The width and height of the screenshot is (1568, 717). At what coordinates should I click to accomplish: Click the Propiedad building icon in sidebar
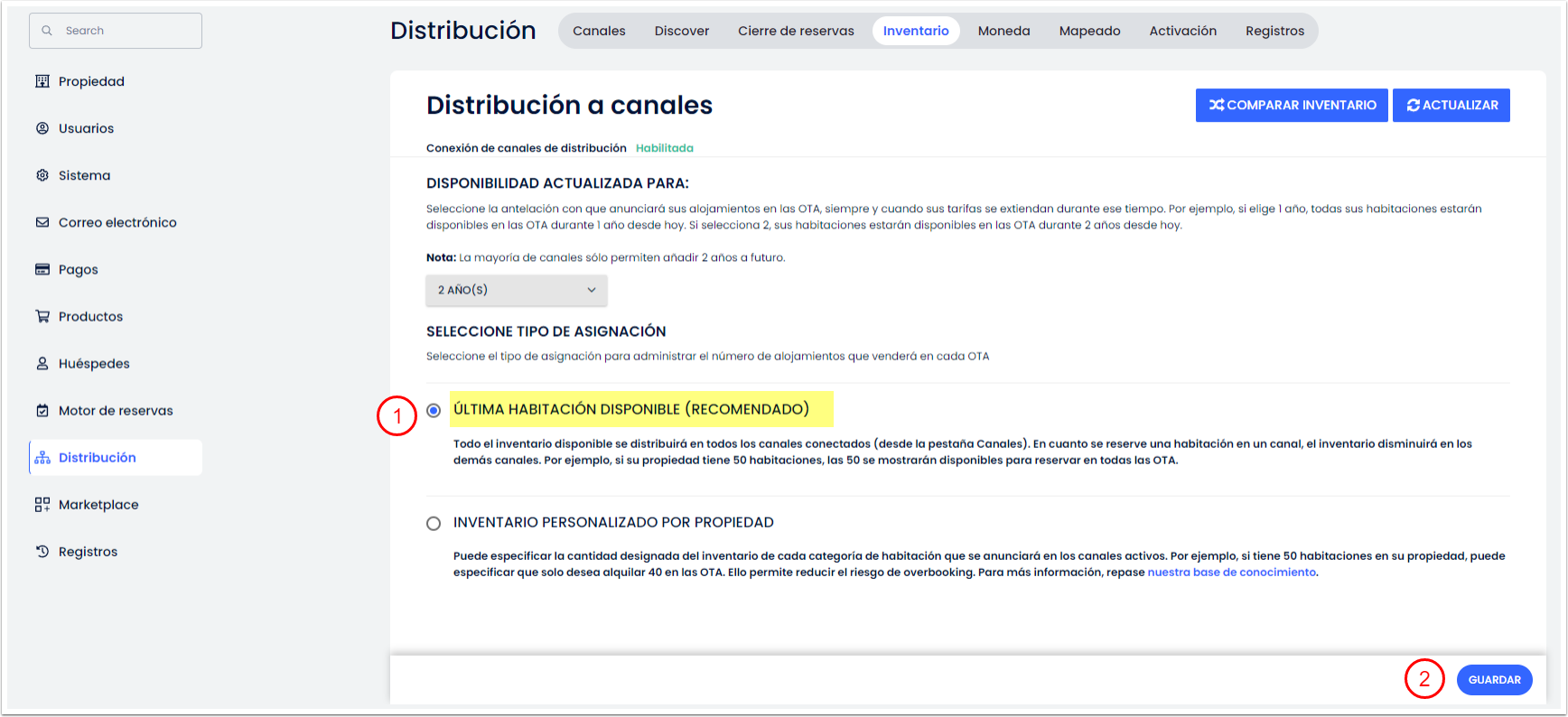42,81
